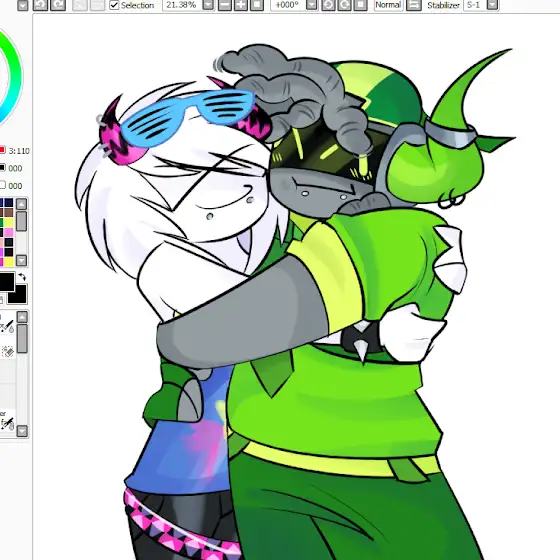Rotate canvas clockwise icon
The height and width of the screenshot is (560, 560).
click(x=344, y=5)
